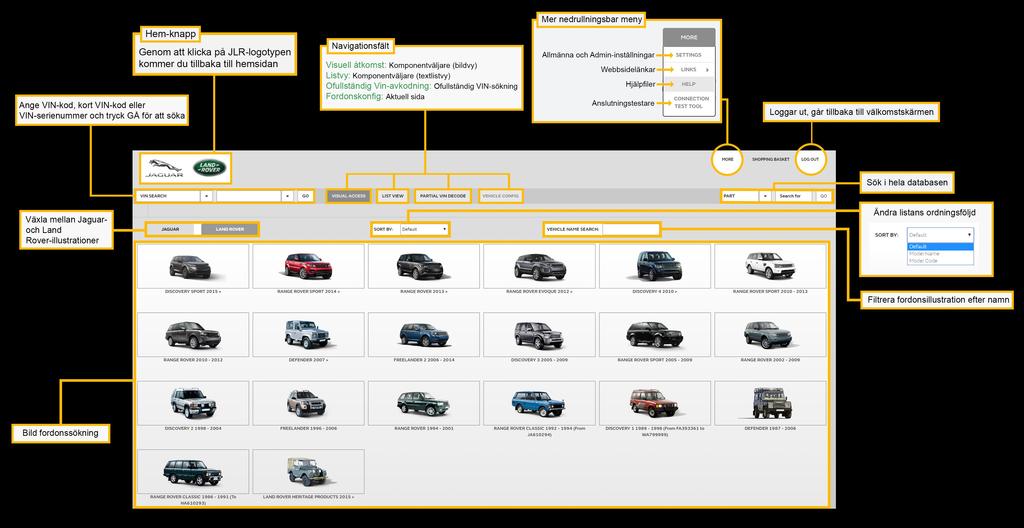Click the Jaguar logo home button

tap(165, 169)
